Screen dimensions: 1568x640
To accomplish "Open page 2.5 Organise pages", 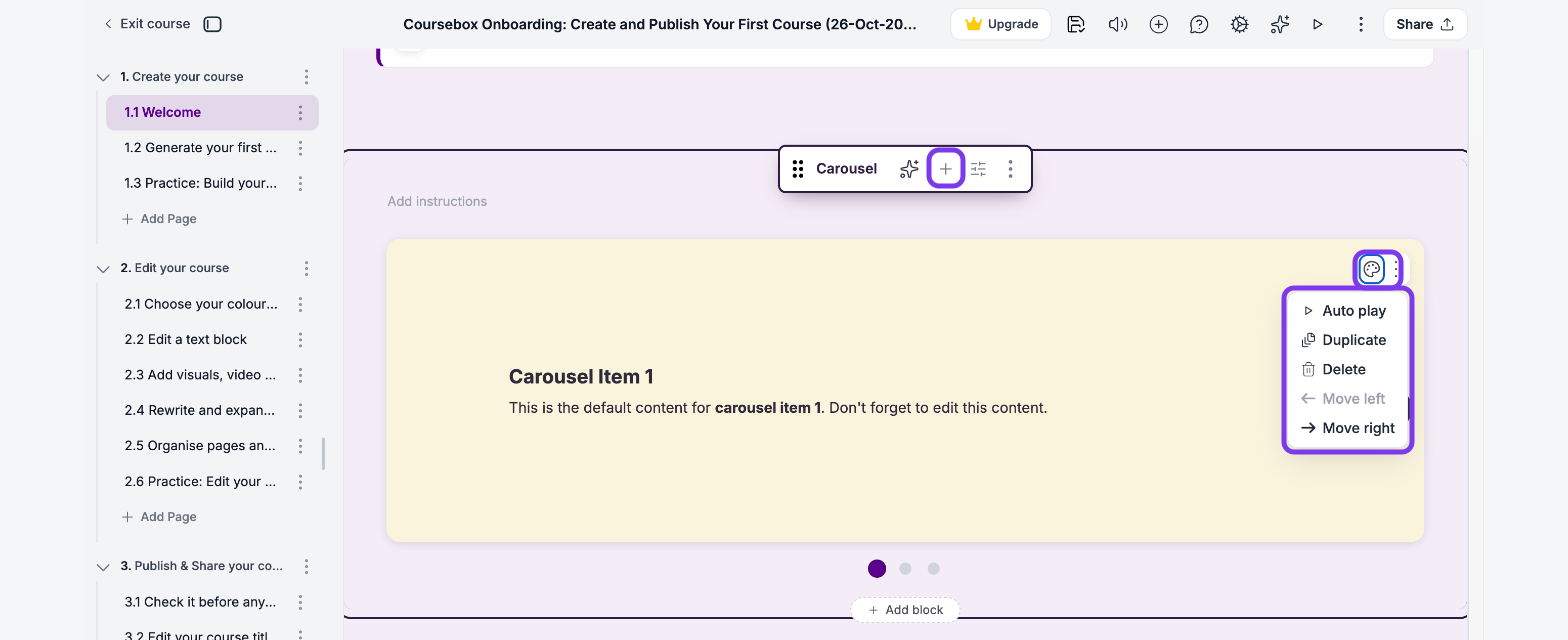I will pos(200,446).
